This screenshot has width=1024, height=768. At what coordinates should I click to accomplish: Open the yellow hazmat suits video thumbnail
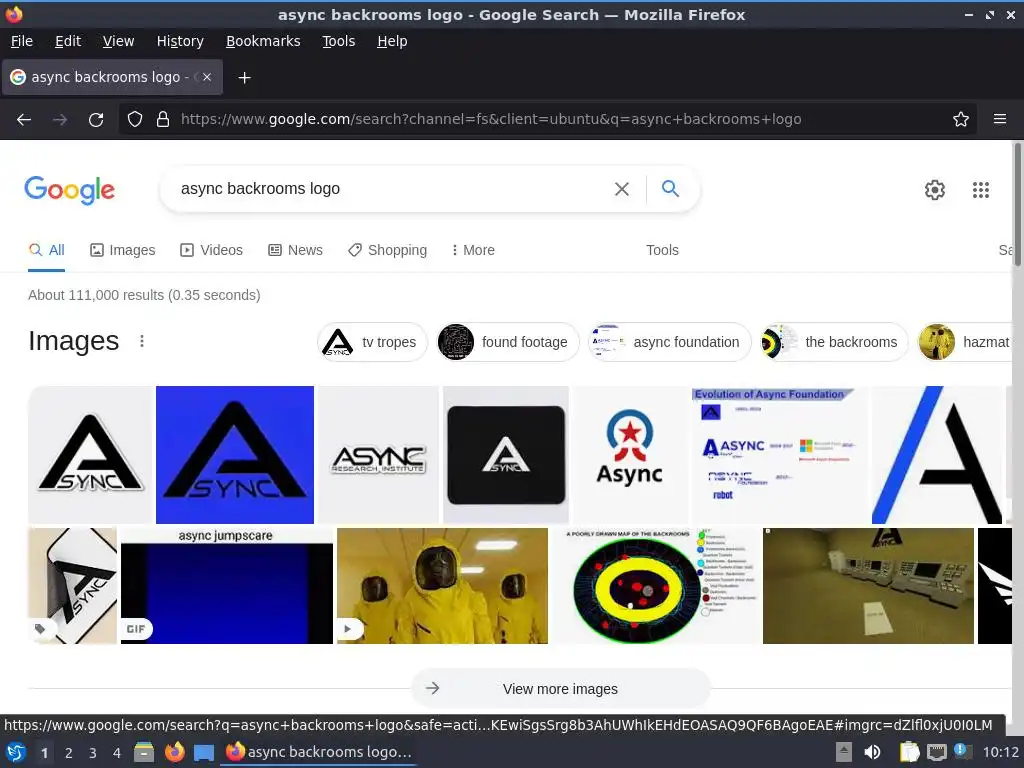pyautogui.click(x=442, y=586)
